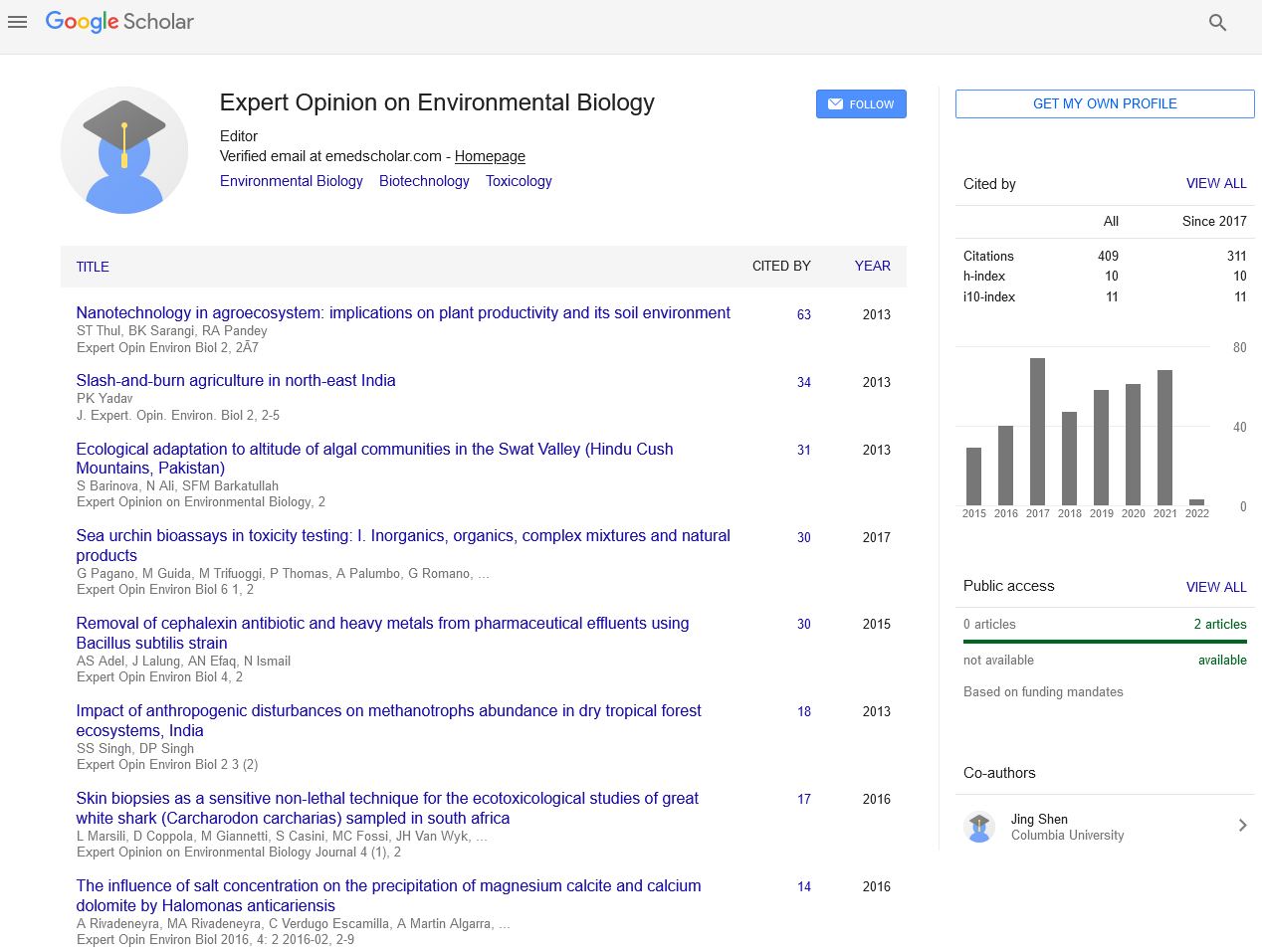
Task: Select Biotechnology interest tag
Action: tap(424, 181)
